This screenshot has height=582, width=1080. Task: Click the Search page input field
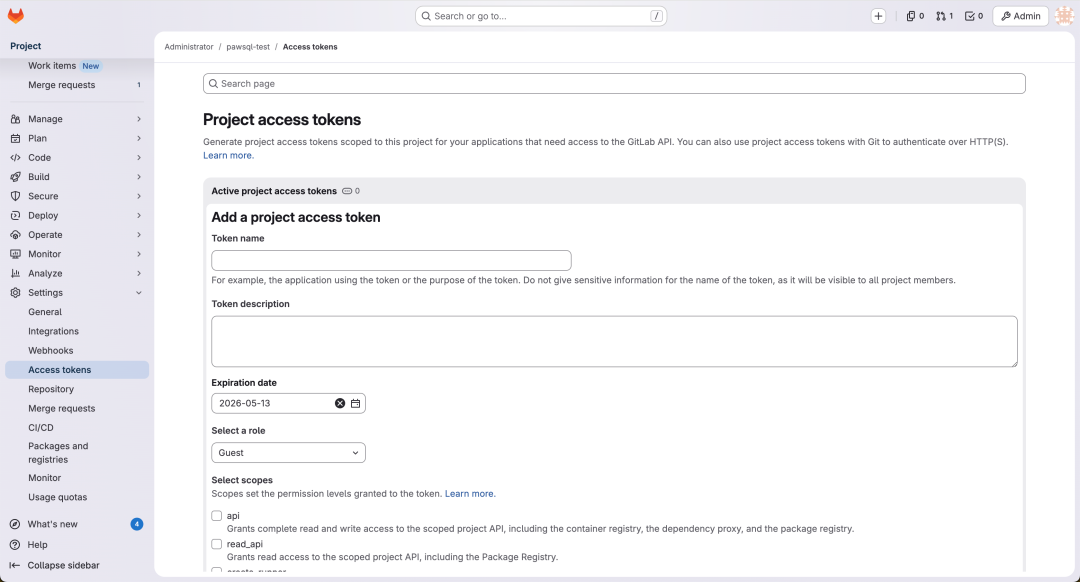(614, 83)
